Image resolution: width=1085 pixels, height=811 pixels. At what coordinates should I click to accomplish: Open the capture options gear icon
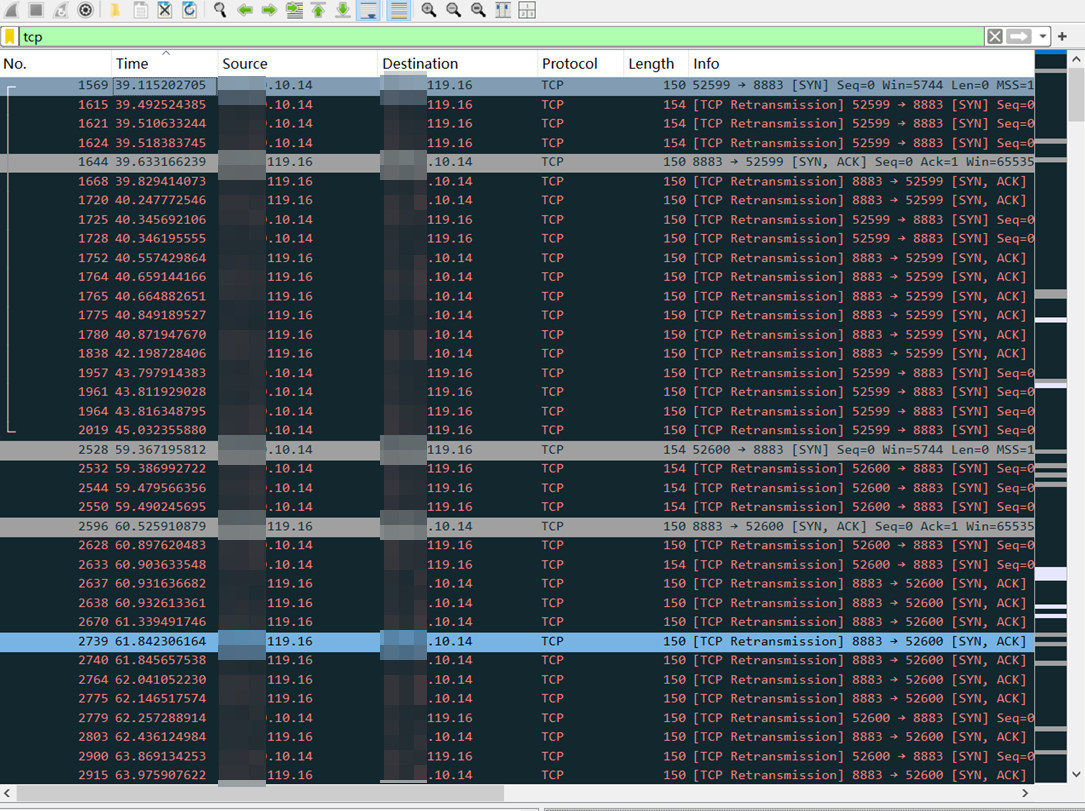pyautogui.click(x=86, y=10)
